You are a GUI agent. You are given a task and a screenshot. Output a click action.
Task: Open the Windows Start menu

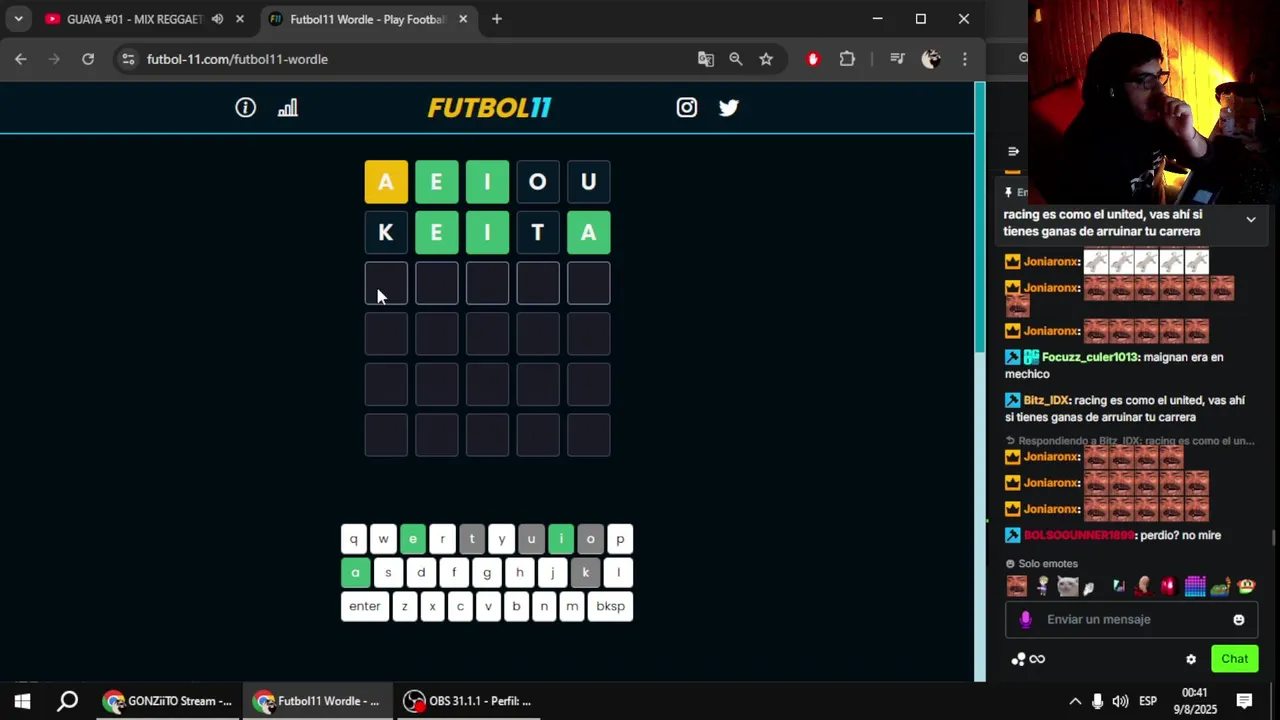point(22,701)
